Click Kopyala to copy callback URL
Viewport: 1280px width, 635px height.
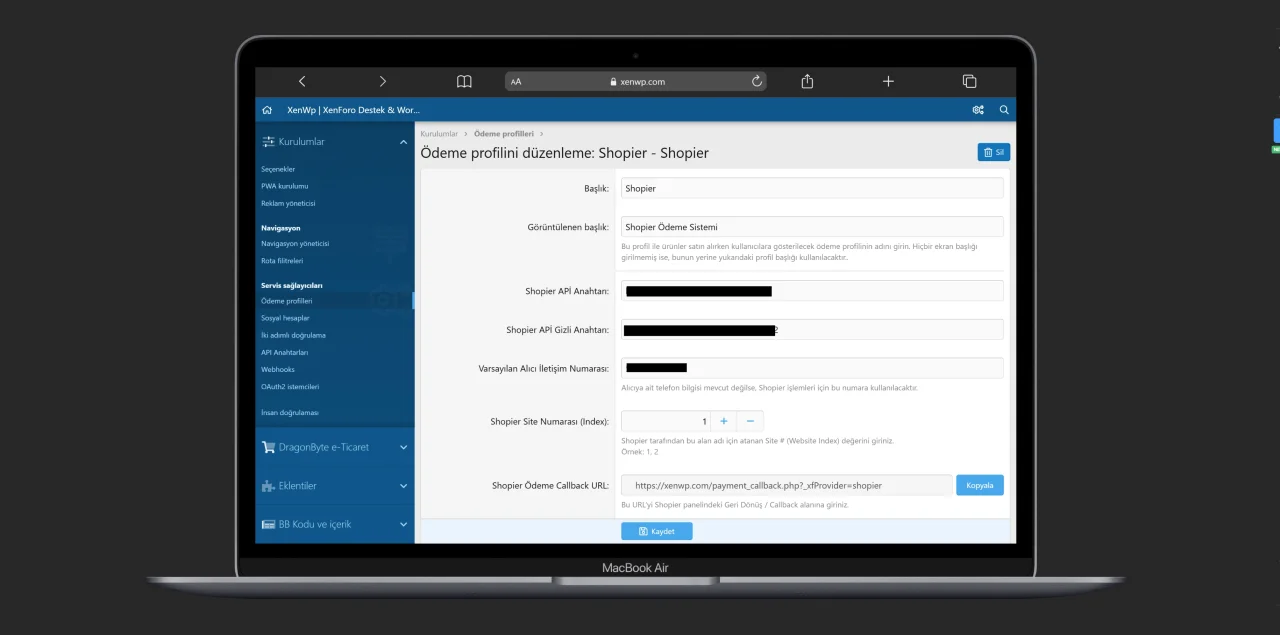tap(979, 485)
